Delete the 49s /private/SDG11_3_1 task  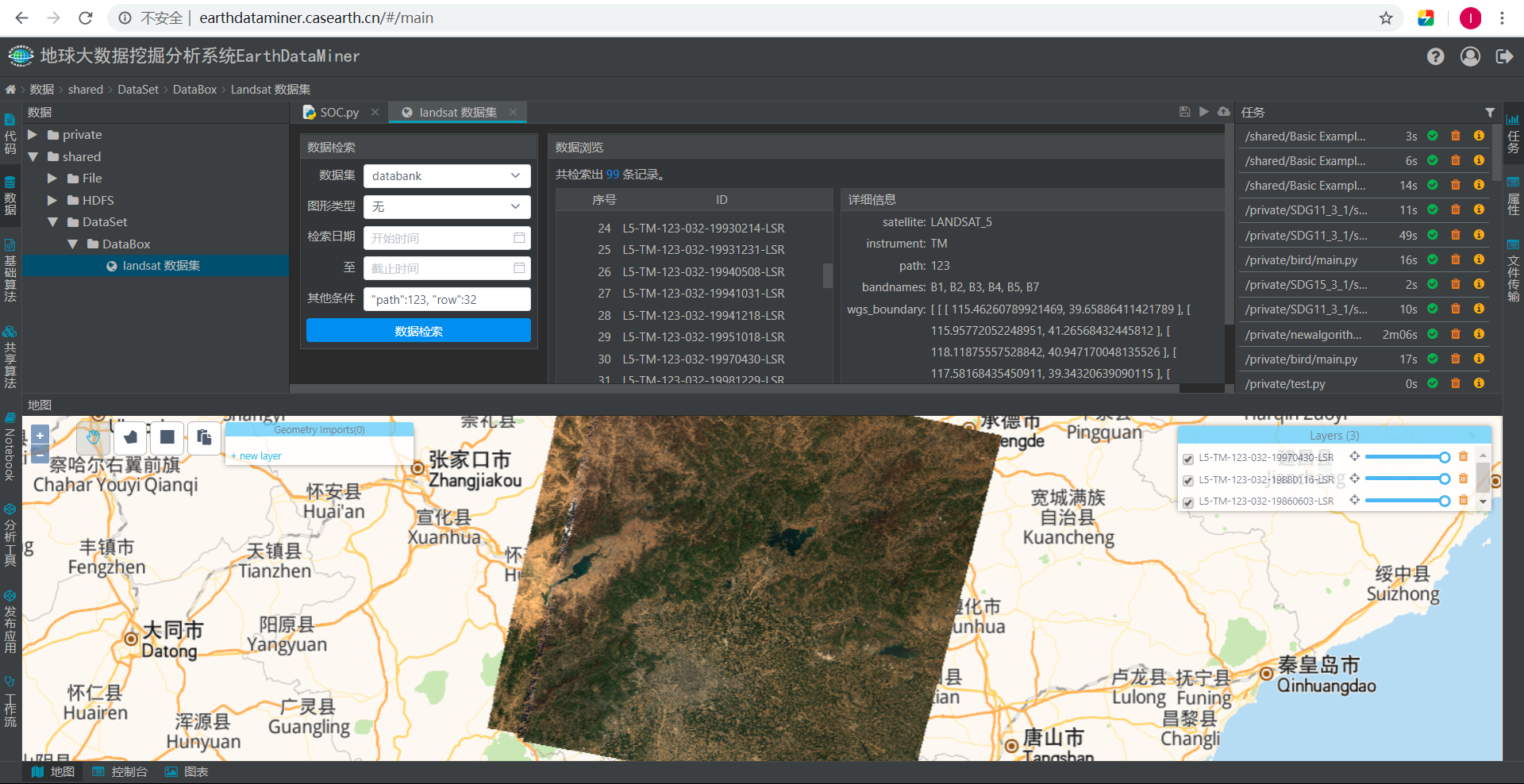tap(1456, 235)
